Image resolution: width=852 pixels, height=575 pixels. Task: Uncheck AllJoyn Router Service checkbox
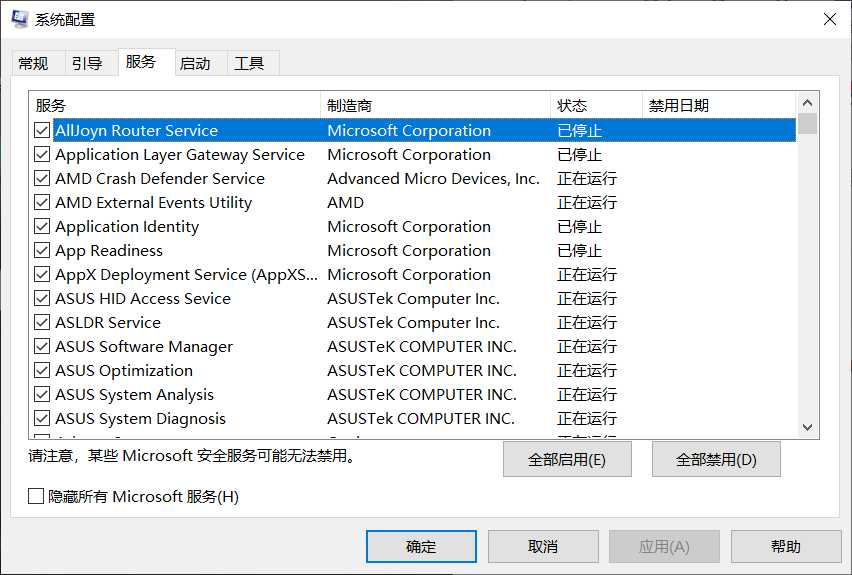[42, 130]
